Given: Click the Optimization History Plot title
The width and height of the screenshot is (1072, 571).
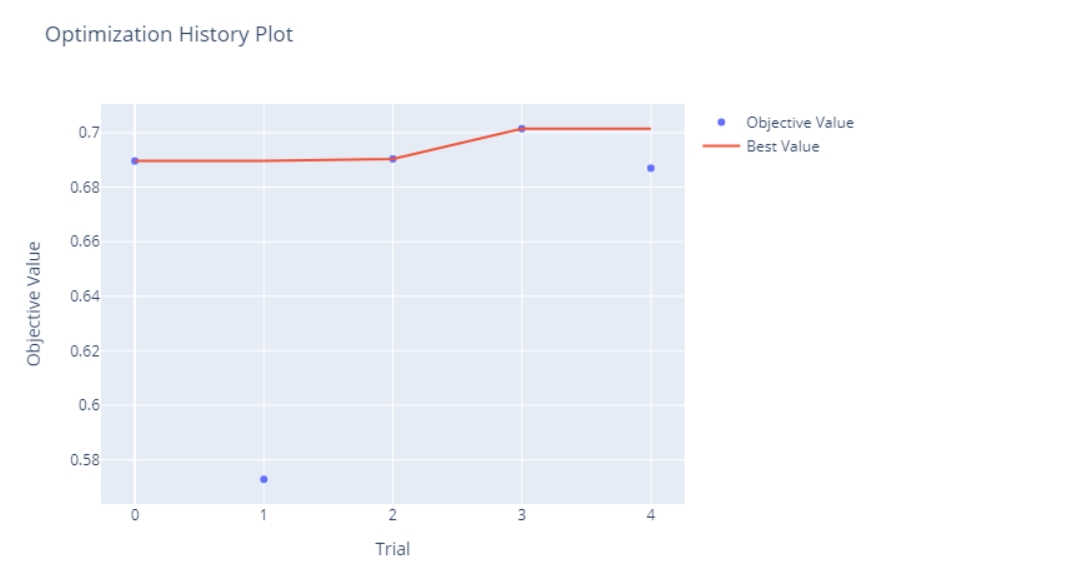Looking at the screenshot, I should click(169, 35).
